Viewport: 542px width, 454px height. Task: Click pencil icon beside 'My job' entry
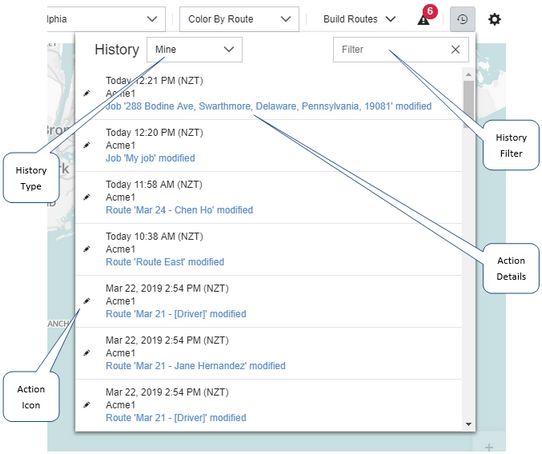87,145
